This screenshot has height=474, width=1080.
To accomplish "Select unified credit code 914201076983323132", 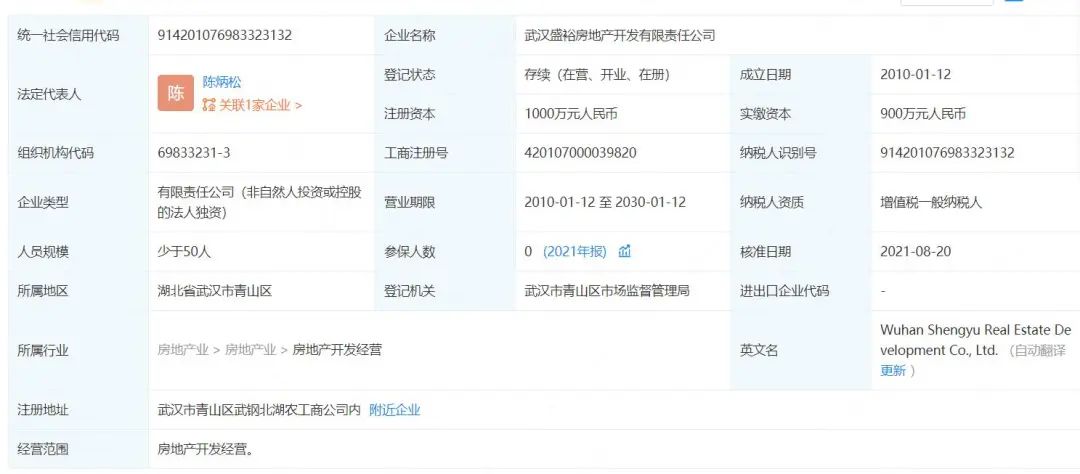I will tap(225, 36).
